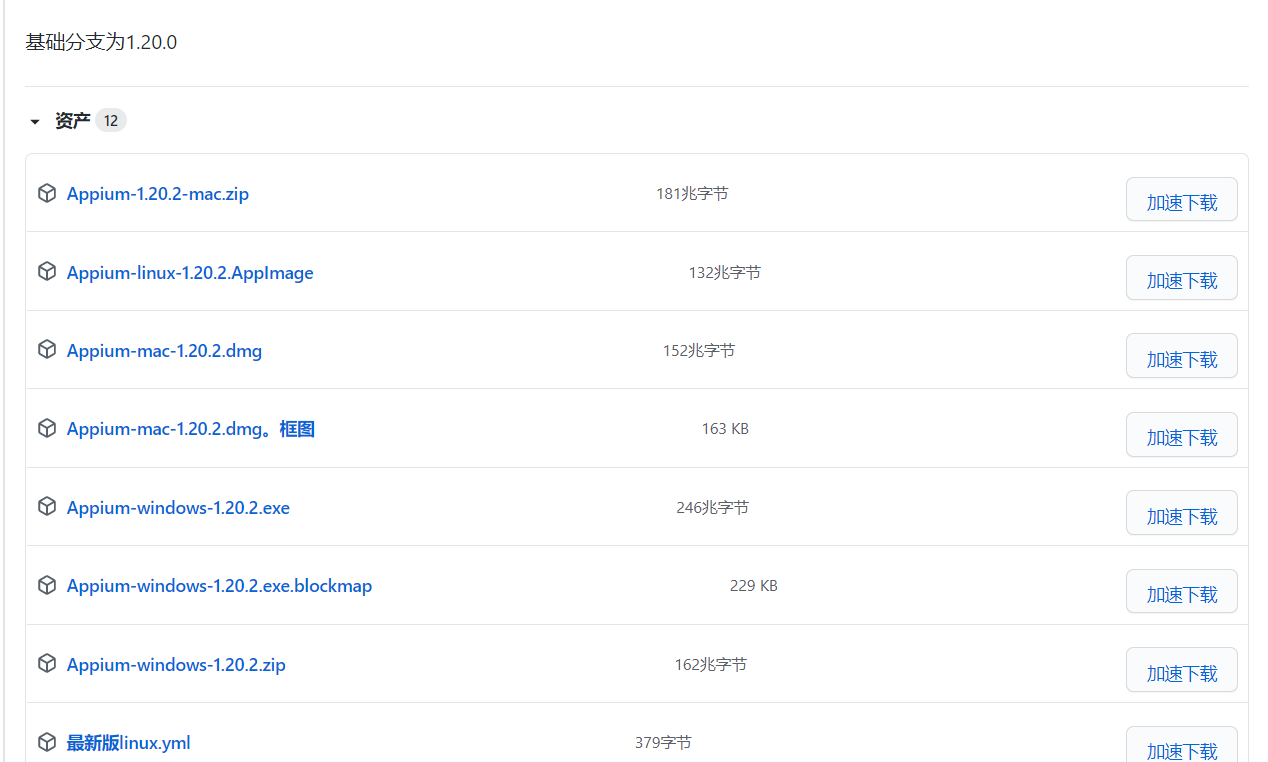Open the Appium-mac-1.20.2.dmg link
The width and height of the screenshot is (1268, 762).
pyautogui.click(x=164, y=351)
